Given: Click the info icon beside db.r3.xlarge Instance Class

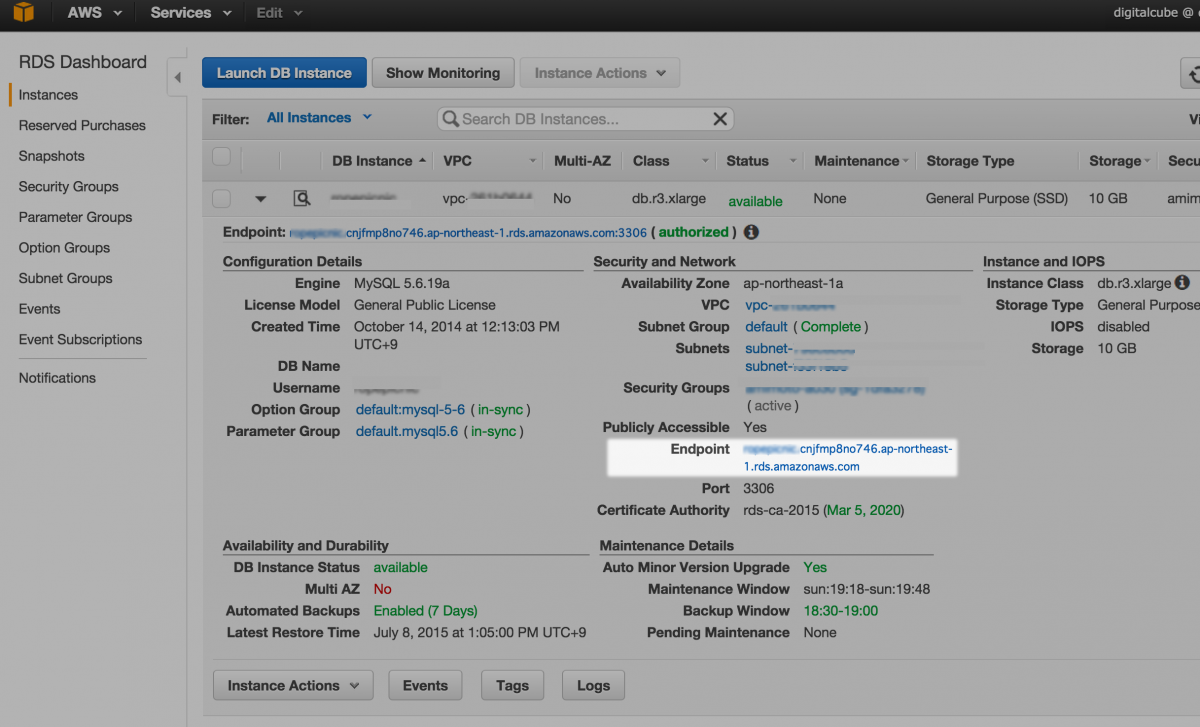Looking at the screenshot, I should coord(1181,282).
